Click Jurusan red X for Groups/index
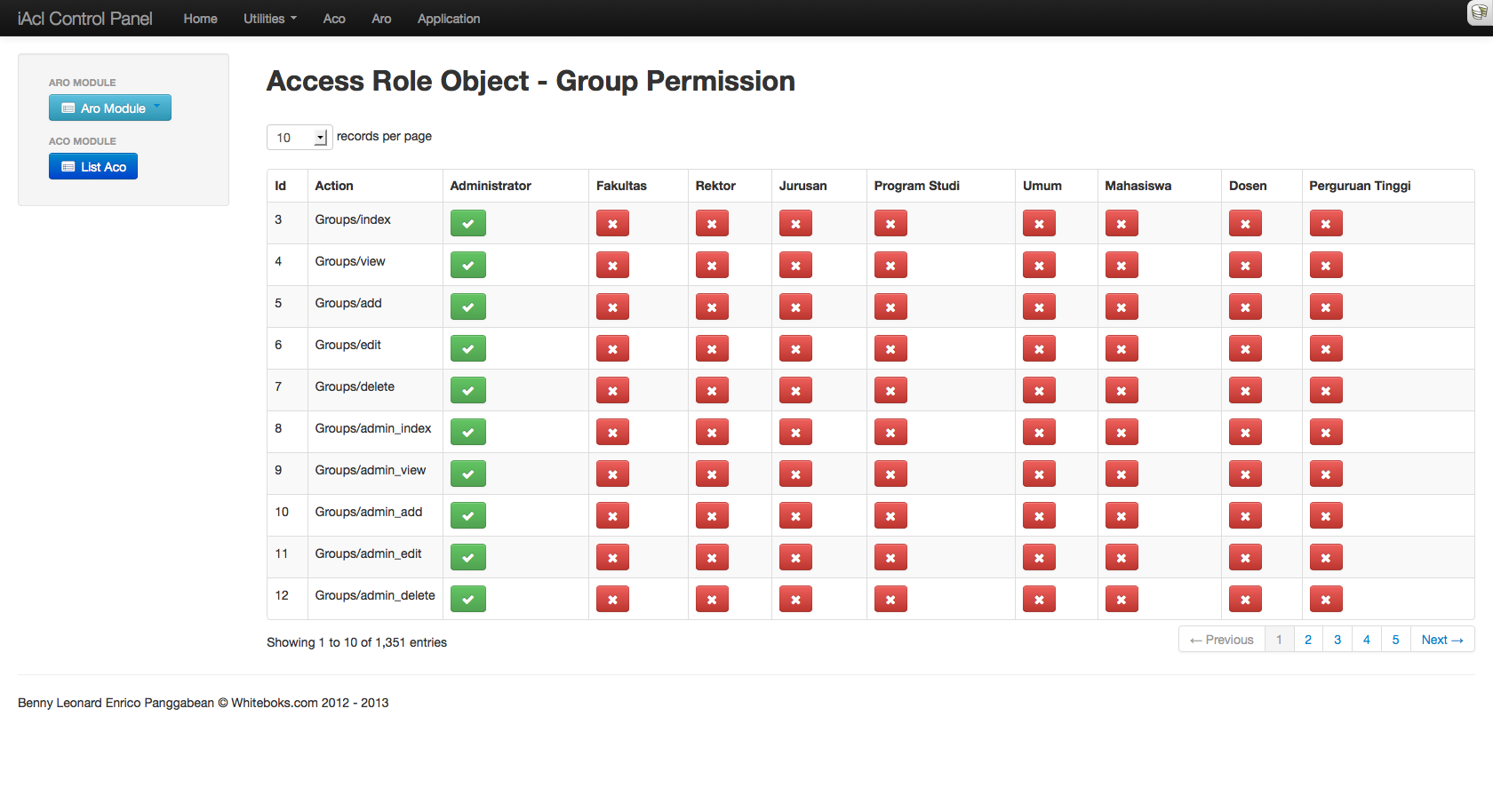This screenshot has width=1493, height=812. [795, 223]
